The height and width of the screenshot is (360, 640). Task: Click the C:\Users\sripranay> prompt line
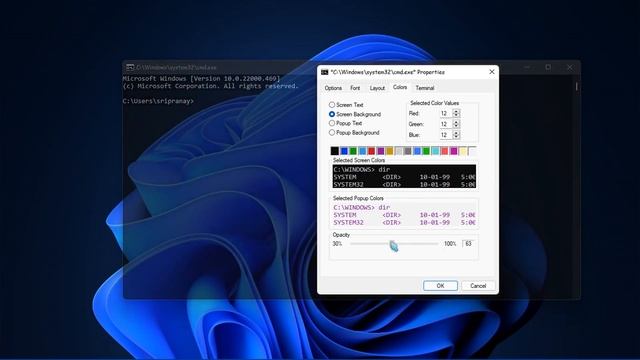pos(158,101)
